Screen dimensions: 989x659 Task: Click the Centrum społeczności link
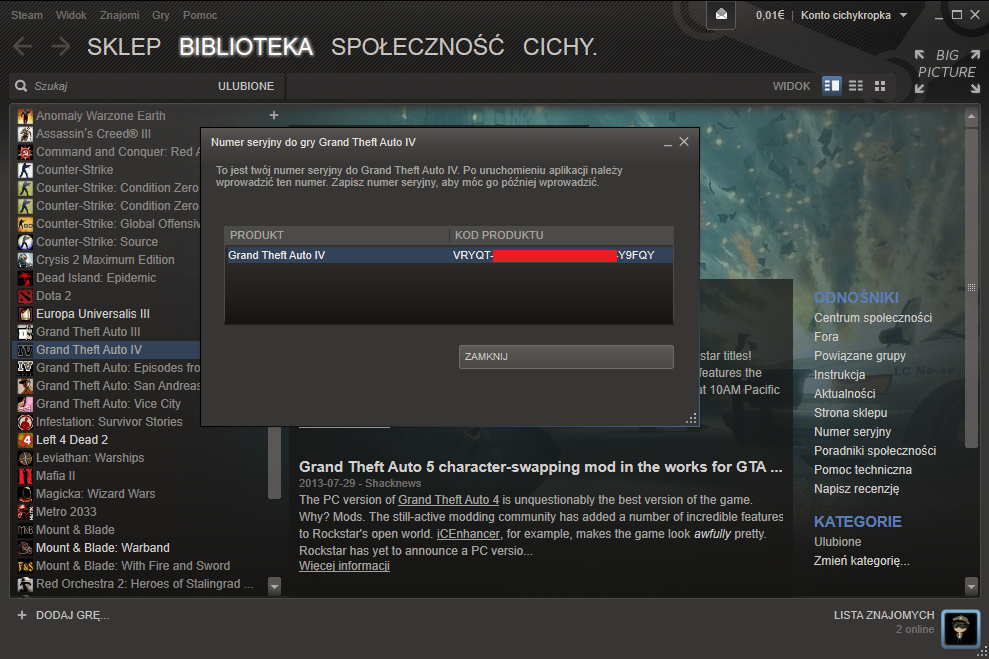tap(873, 318)
